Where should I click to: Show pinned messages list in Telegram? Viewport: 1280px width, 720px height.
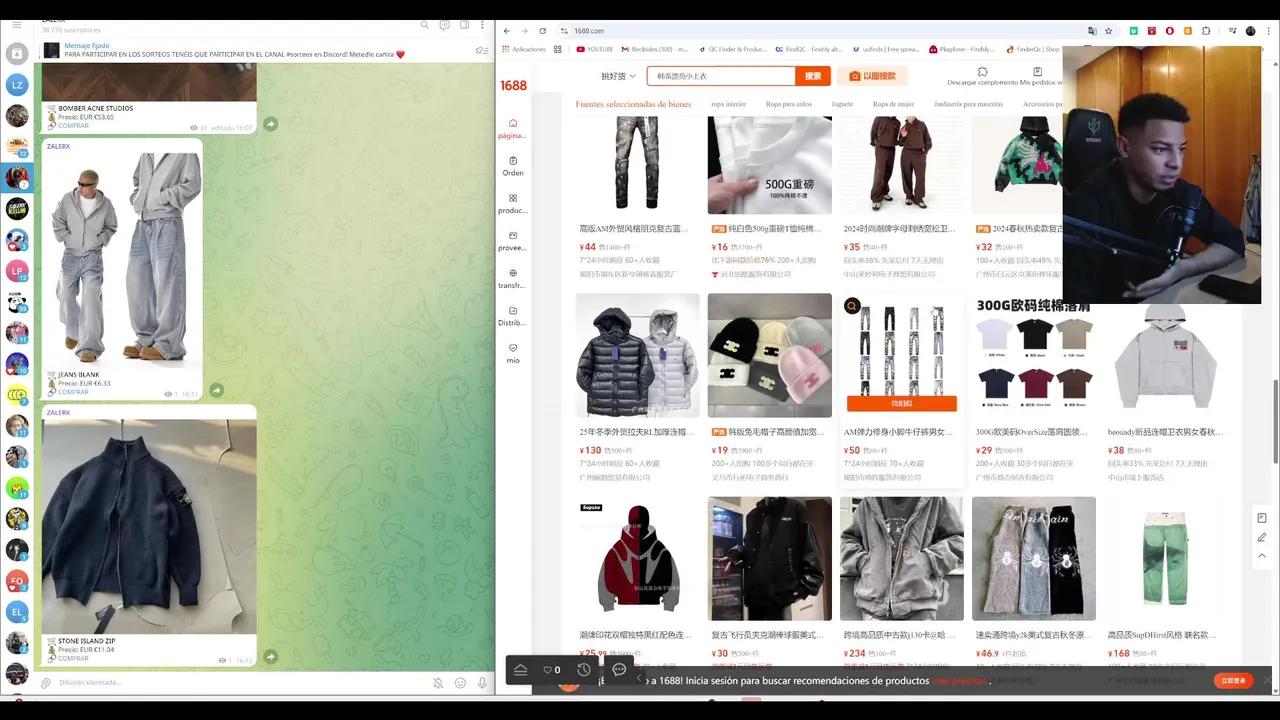481,50
